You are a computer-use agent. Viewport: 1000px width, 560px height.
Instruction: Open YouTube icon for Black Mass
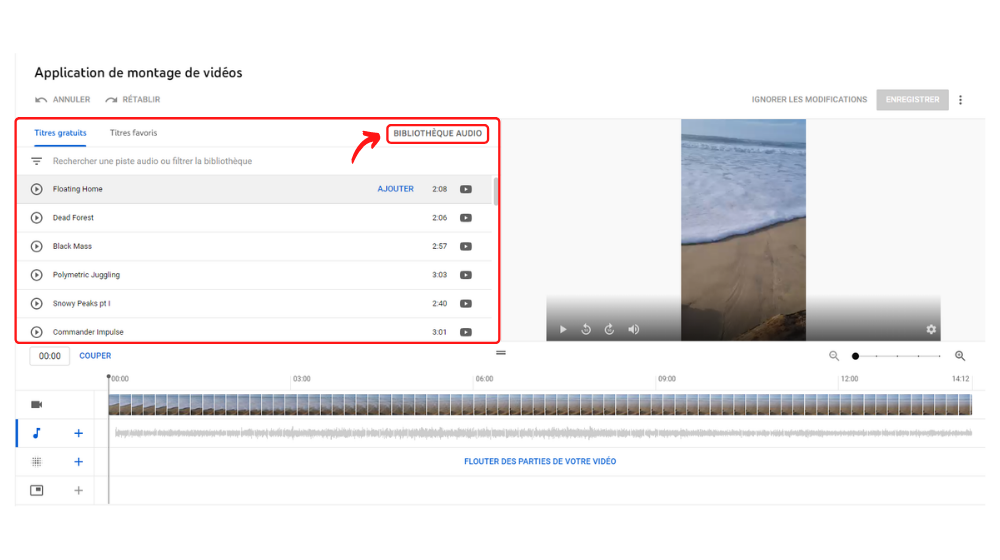466,246
